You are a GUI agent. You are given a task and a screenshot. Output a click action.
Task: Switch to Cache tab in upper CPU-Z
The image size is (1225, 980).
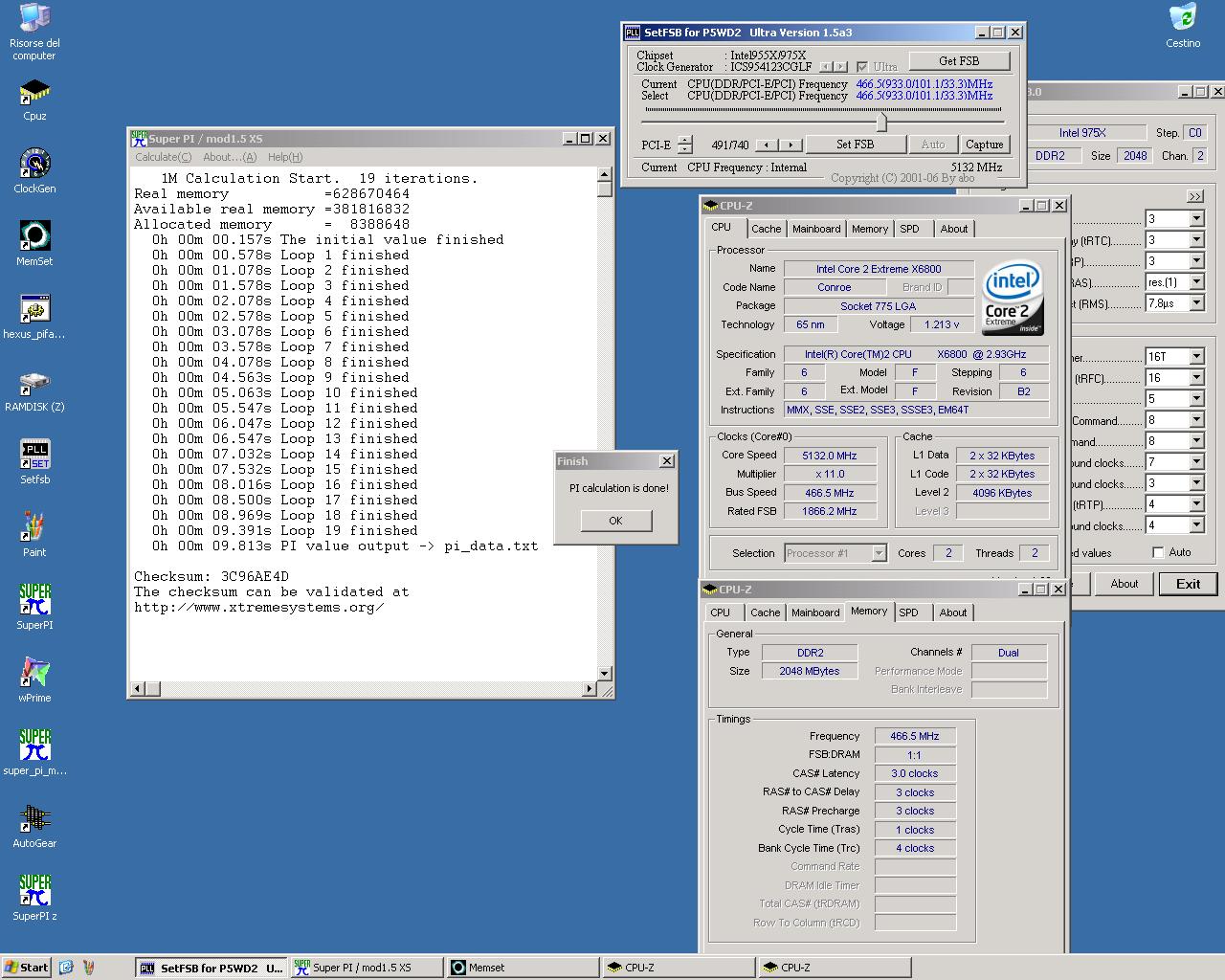[766, 229]
